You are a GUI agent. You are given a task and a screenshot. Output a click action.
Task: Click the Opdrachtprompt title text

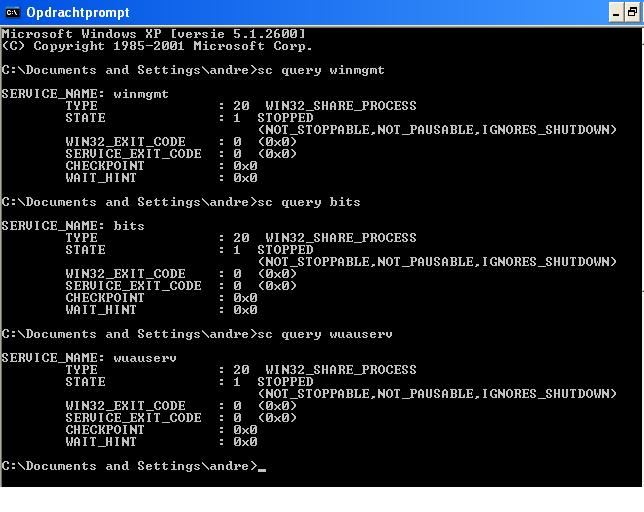(x=78, y=13)
